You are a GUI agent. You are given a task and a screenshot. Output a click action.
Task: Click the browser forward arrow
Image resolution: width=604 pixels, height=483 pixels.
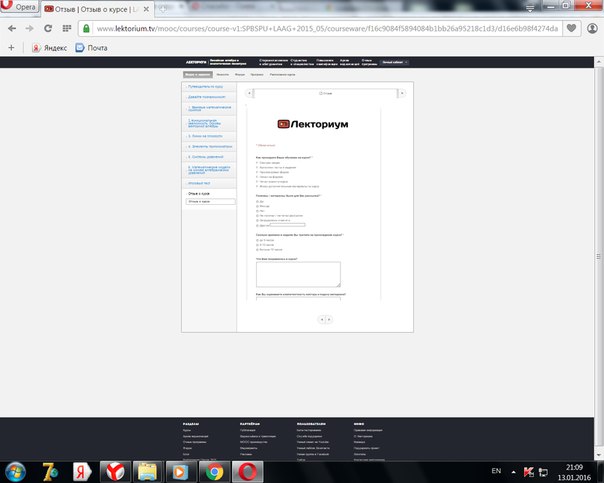pyautogui.click(x=29, y=29)
